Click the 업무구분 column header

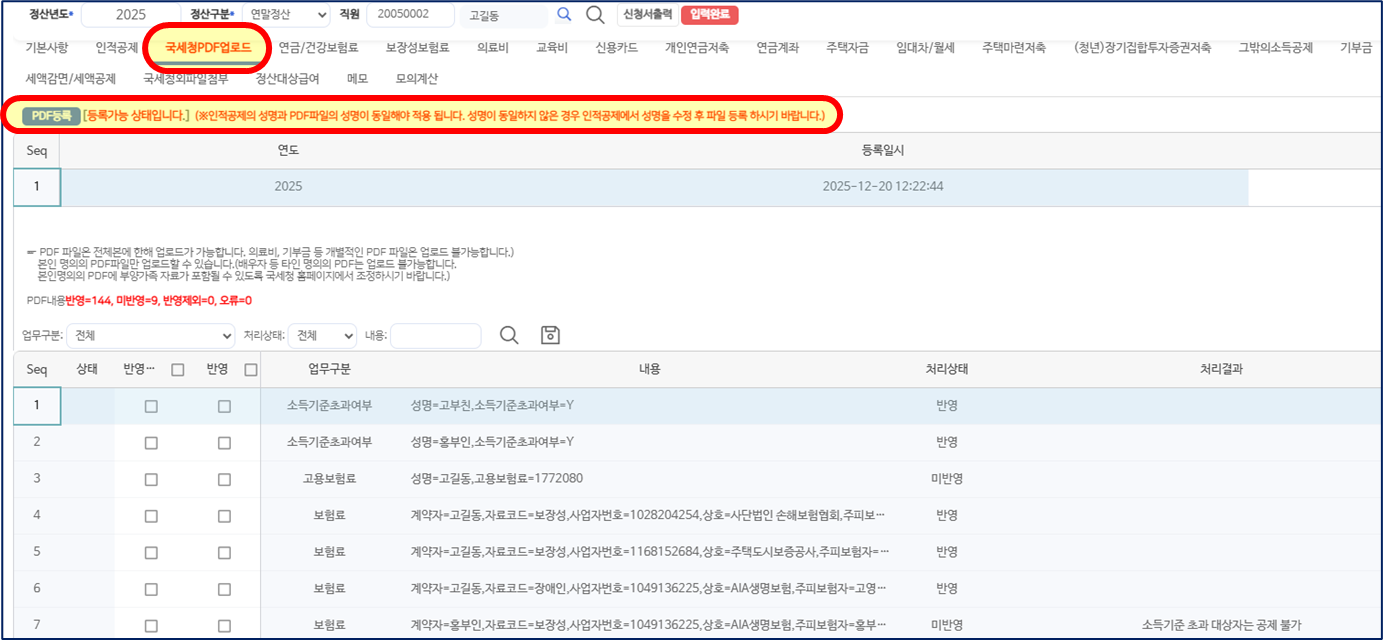point(330,369)
